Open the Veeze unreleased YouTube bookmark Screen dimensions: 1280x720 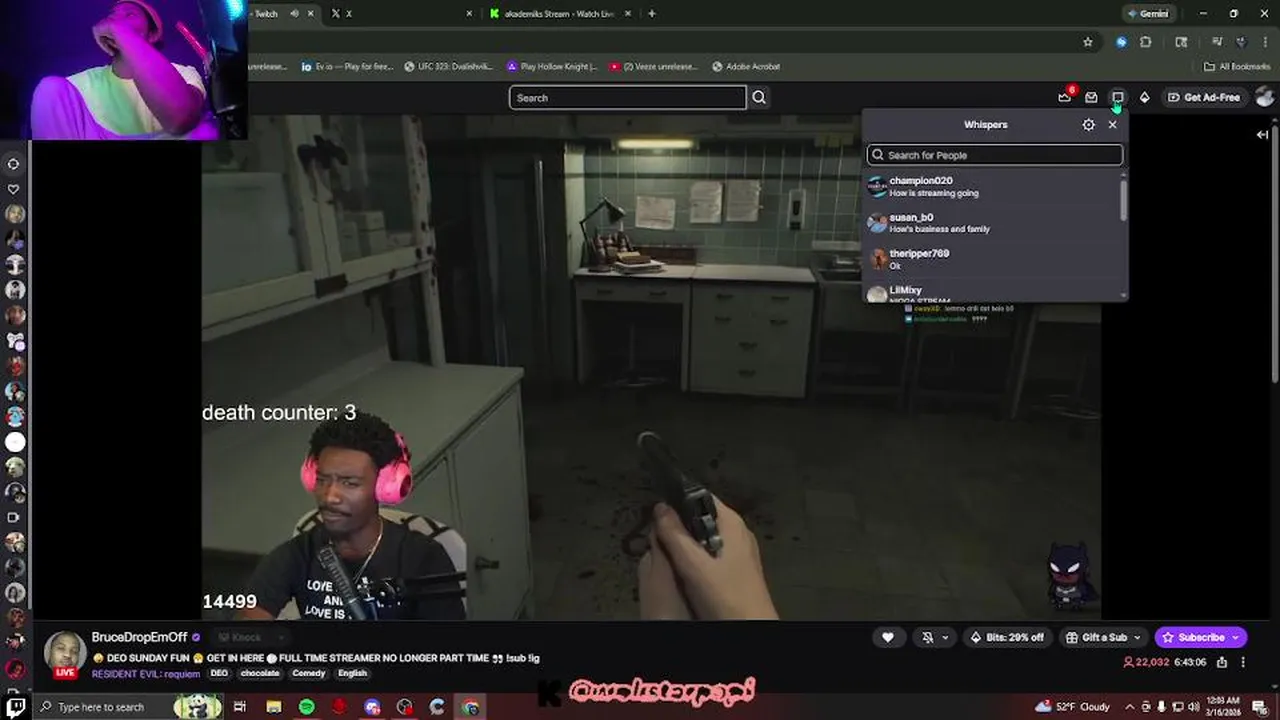point(655,66)
